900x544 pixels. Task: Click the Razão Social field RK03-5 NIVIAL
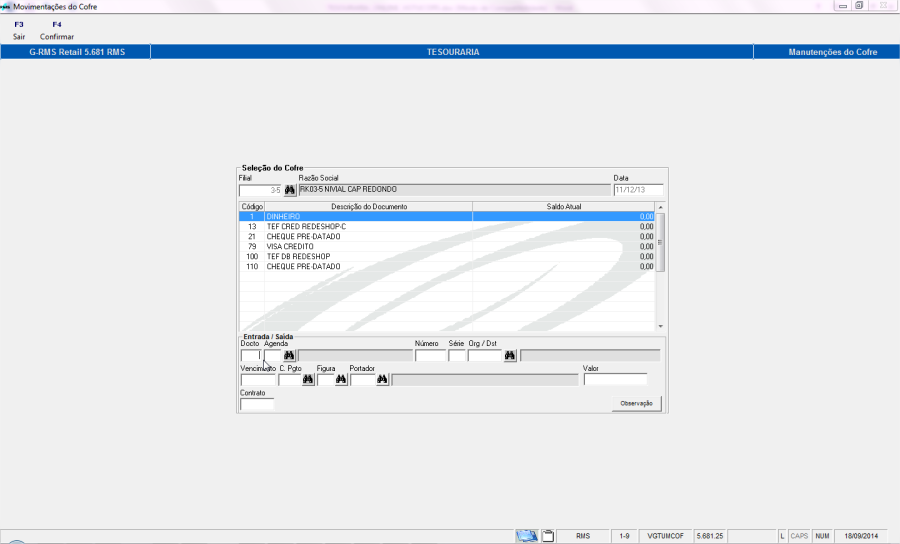(x=455, y=190)
